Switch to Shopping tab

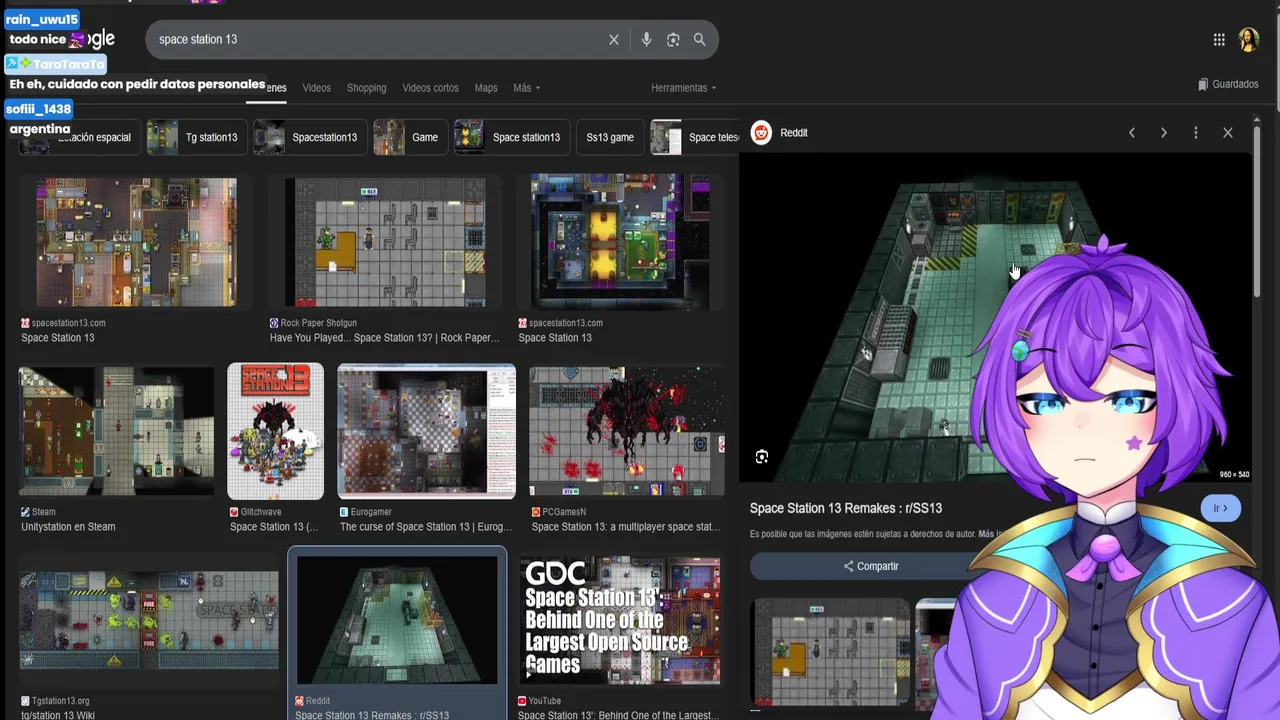366,88
